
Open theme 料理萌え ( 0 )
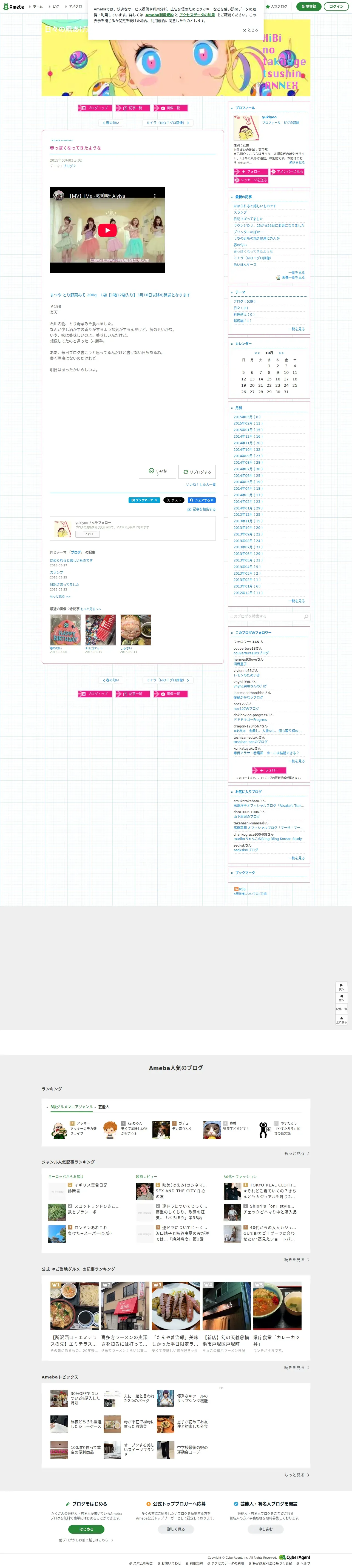point(244,314)
